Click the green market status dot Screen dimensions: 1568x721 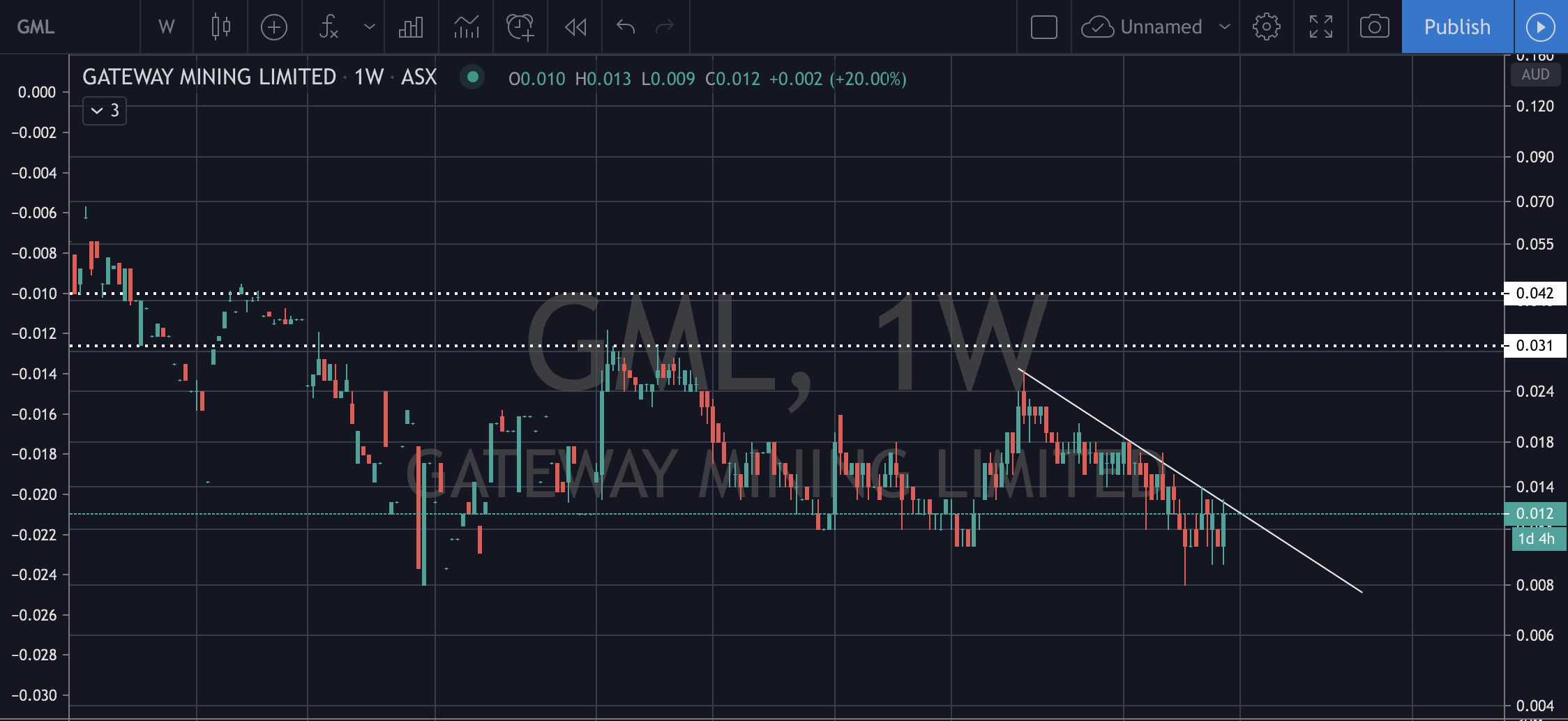[x=472, y=77]
